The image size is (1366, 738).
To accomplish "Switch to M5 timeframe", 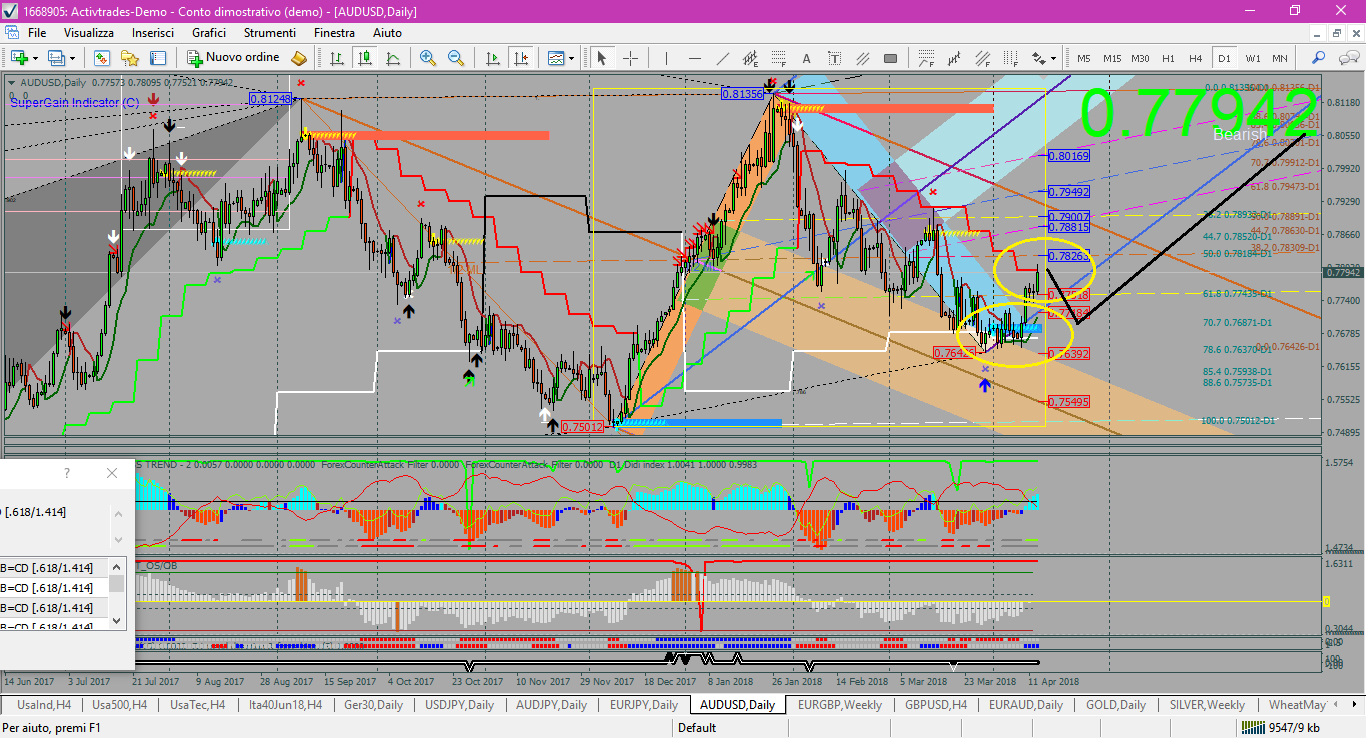I will pos(1084,58).
